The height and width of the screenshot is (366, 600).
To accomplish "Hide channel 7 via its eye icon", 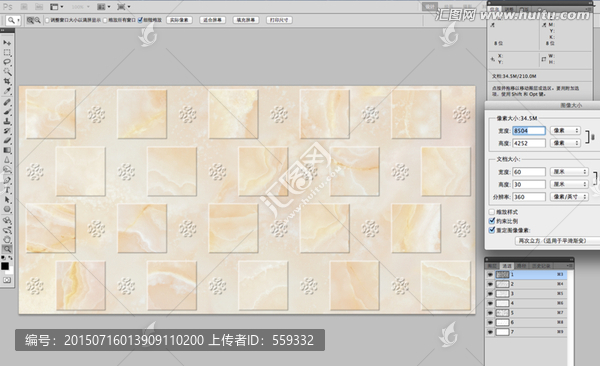I will point(490,332).
